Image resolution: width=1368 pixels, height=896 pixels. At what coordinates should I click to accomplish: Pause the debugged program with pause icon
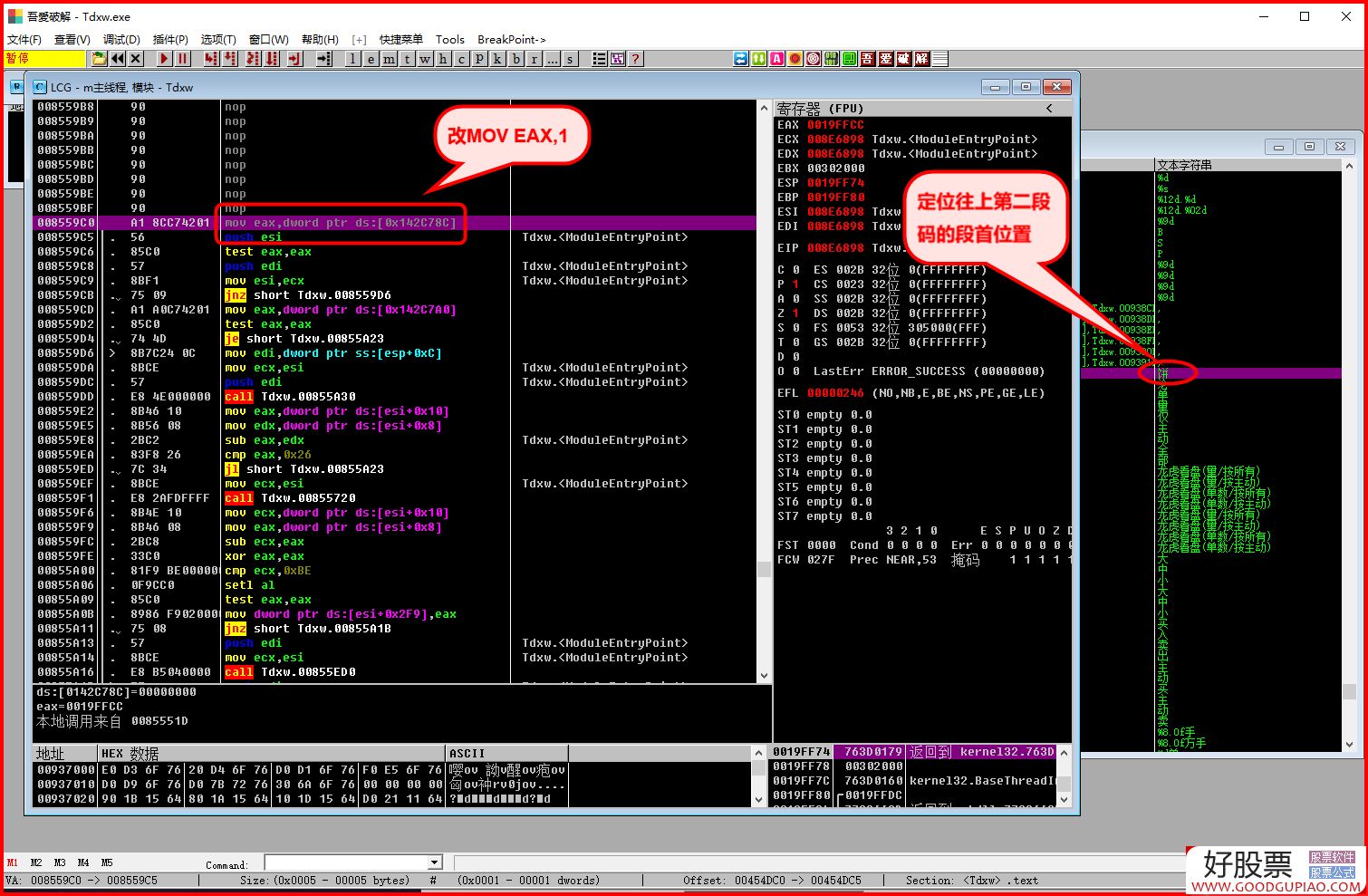(183, 59)
